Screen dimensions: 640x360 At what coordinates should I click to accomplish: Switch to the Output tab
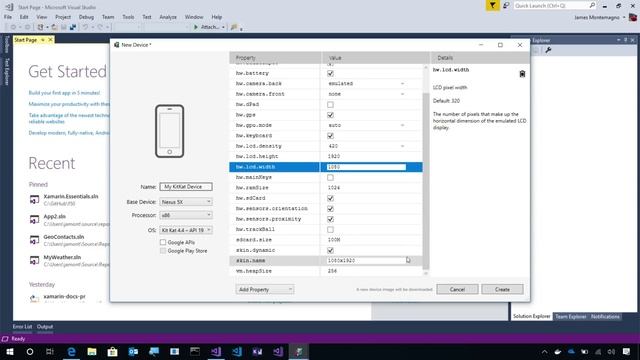coord(45,327)
